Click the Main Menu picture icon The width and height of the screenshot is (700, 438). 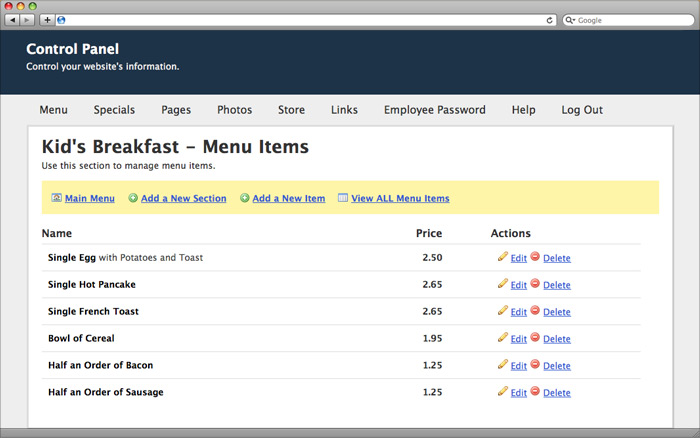pyautogui.click(x=56, y=197)
